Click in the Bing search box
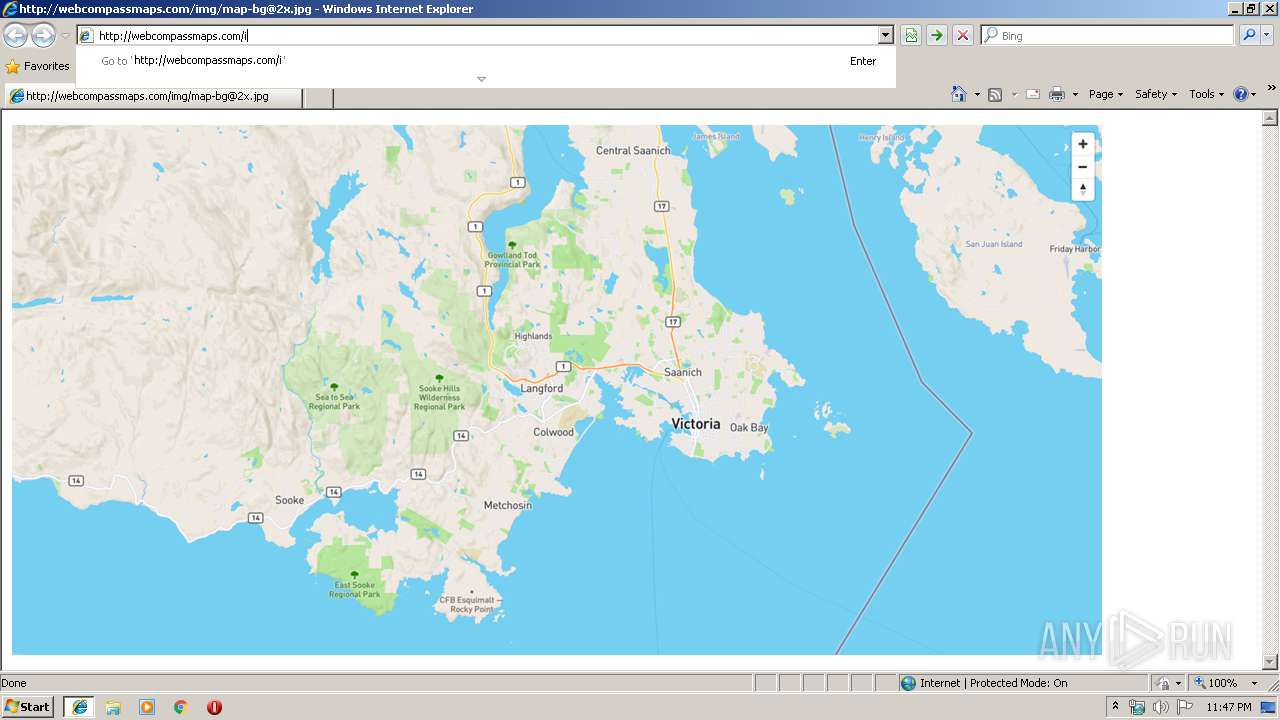 click(x=1115, y=36)
